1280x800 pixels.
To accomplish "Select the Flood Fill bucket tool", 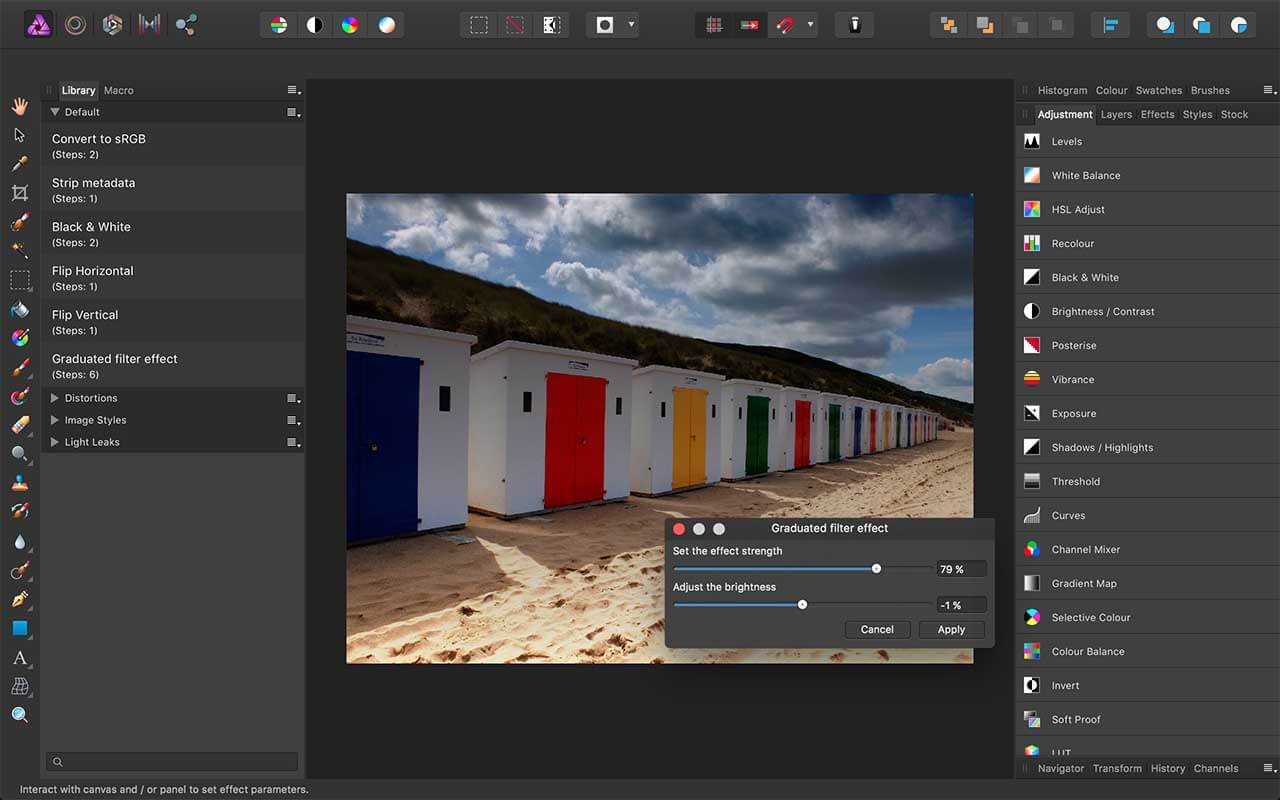I will click(19, 309).
